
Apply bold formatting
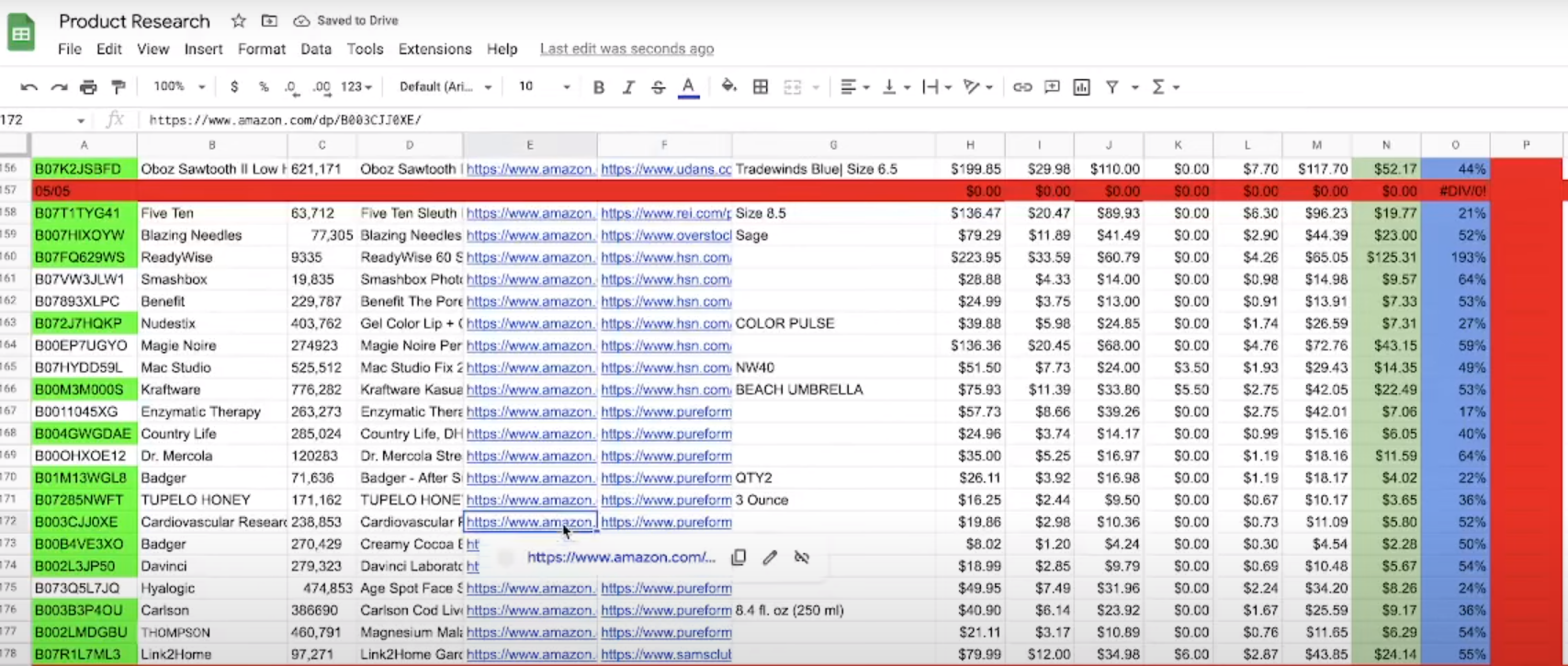point(599,87)
